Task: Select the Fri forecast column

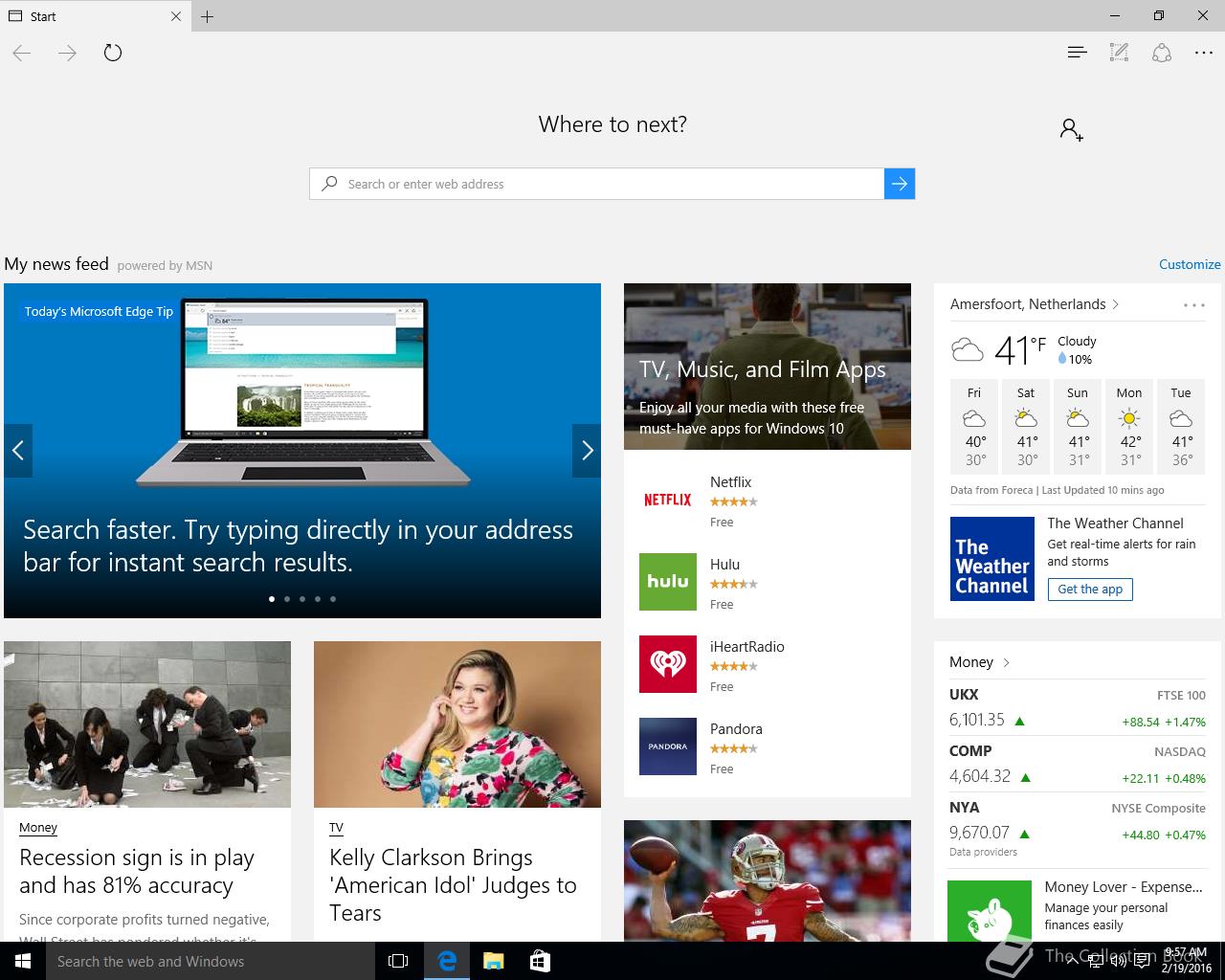Action: 974,426
